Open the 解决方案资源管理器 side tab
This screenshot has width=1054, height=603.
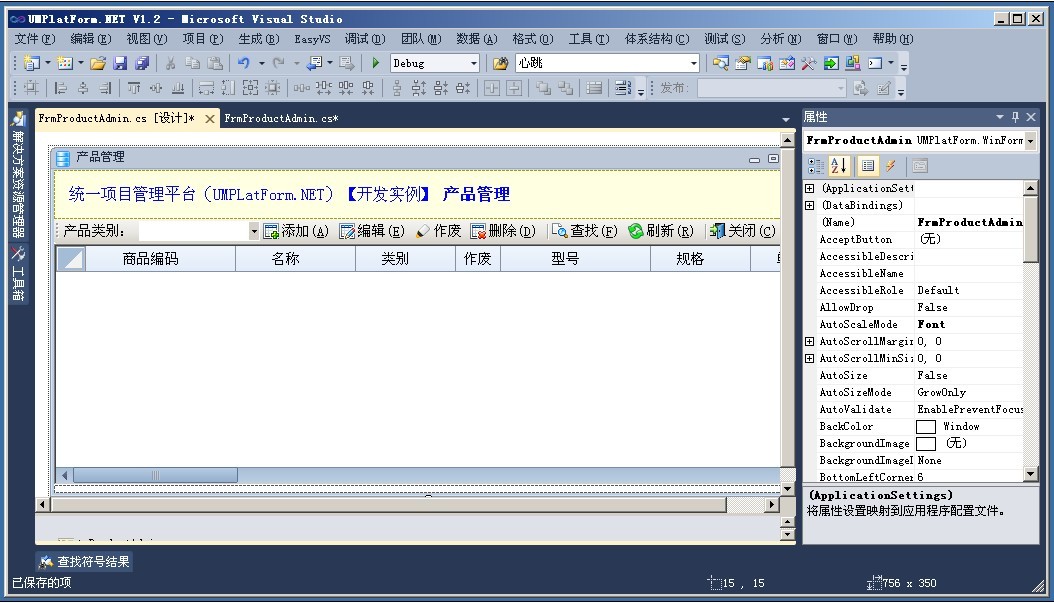pos(18,177)
